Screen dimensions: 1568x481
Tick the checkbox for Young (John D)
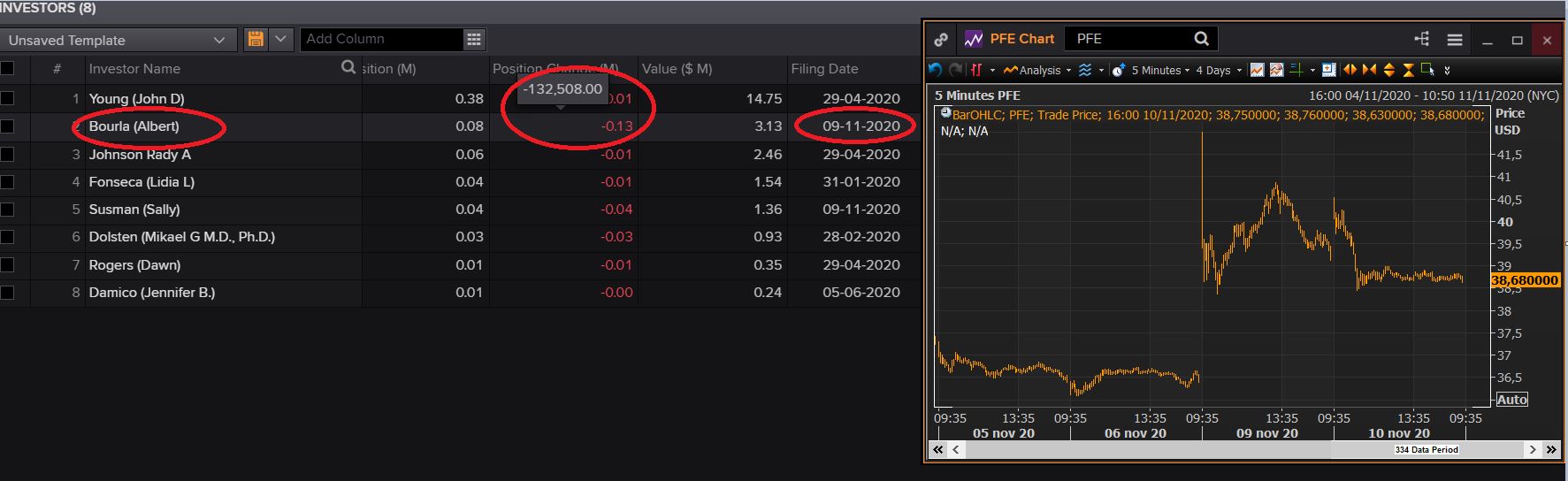pyautogui.click(x=7, y=98)
